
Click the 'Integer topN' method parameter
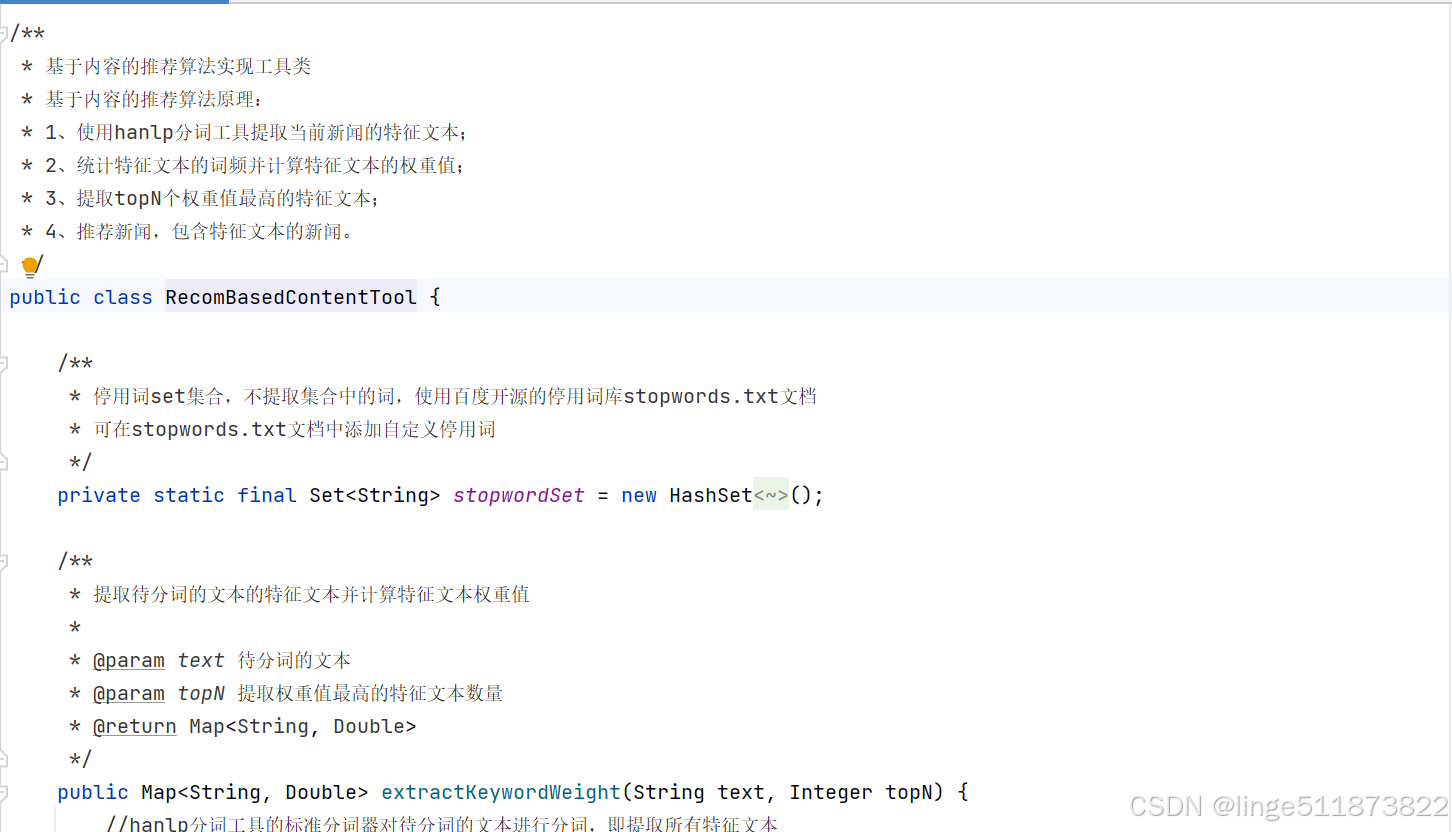point(861,792)
